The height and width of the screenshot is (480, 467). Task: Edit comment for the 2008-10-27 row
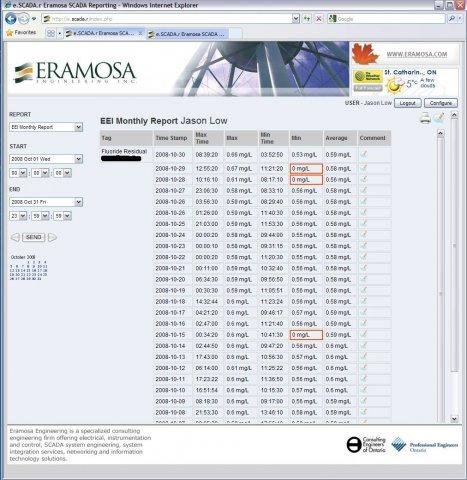click(x=364, y=190)
